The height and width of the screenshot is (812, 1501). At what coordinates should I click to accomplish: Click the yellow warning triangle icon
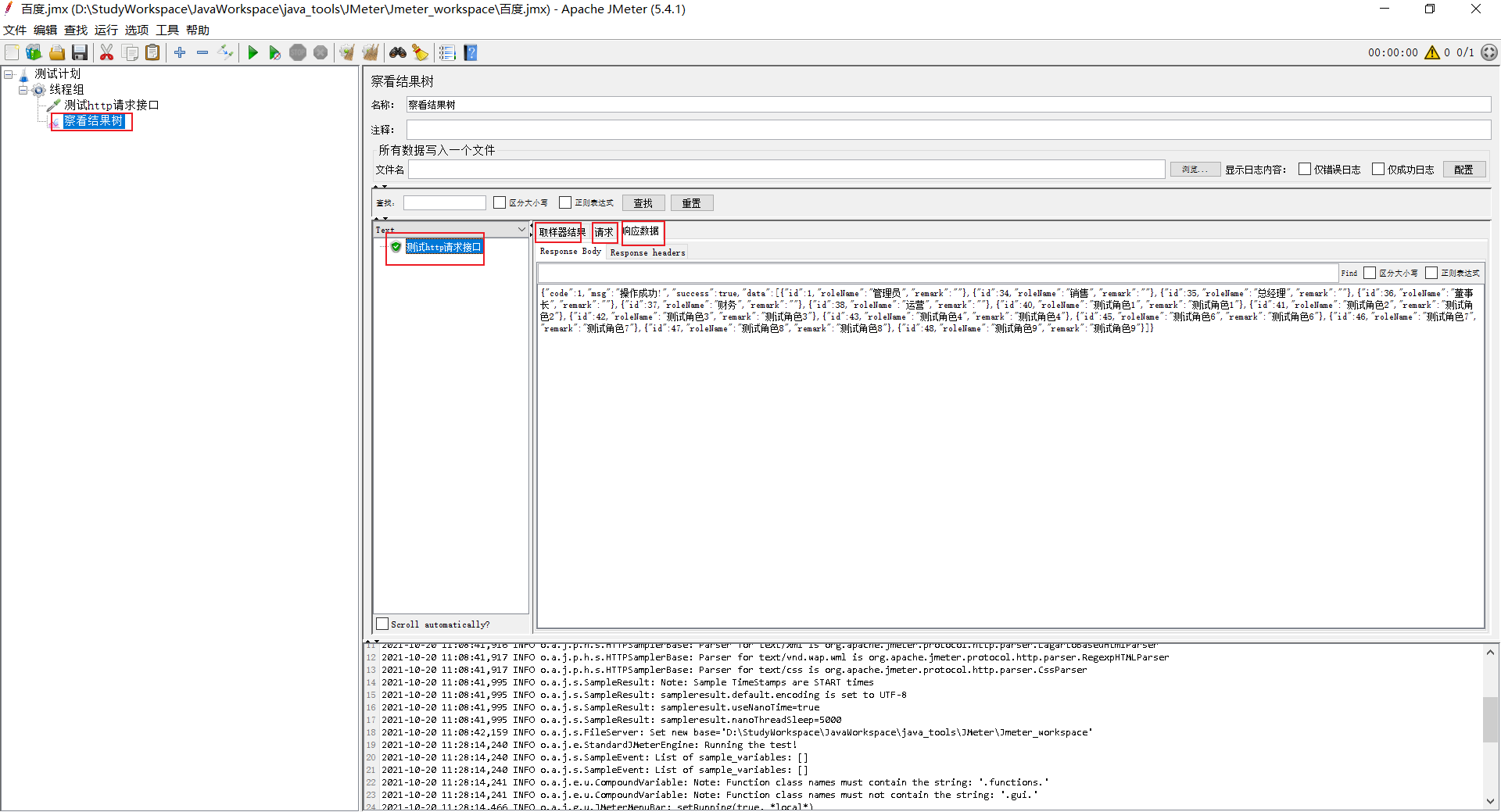[1432, 52]
